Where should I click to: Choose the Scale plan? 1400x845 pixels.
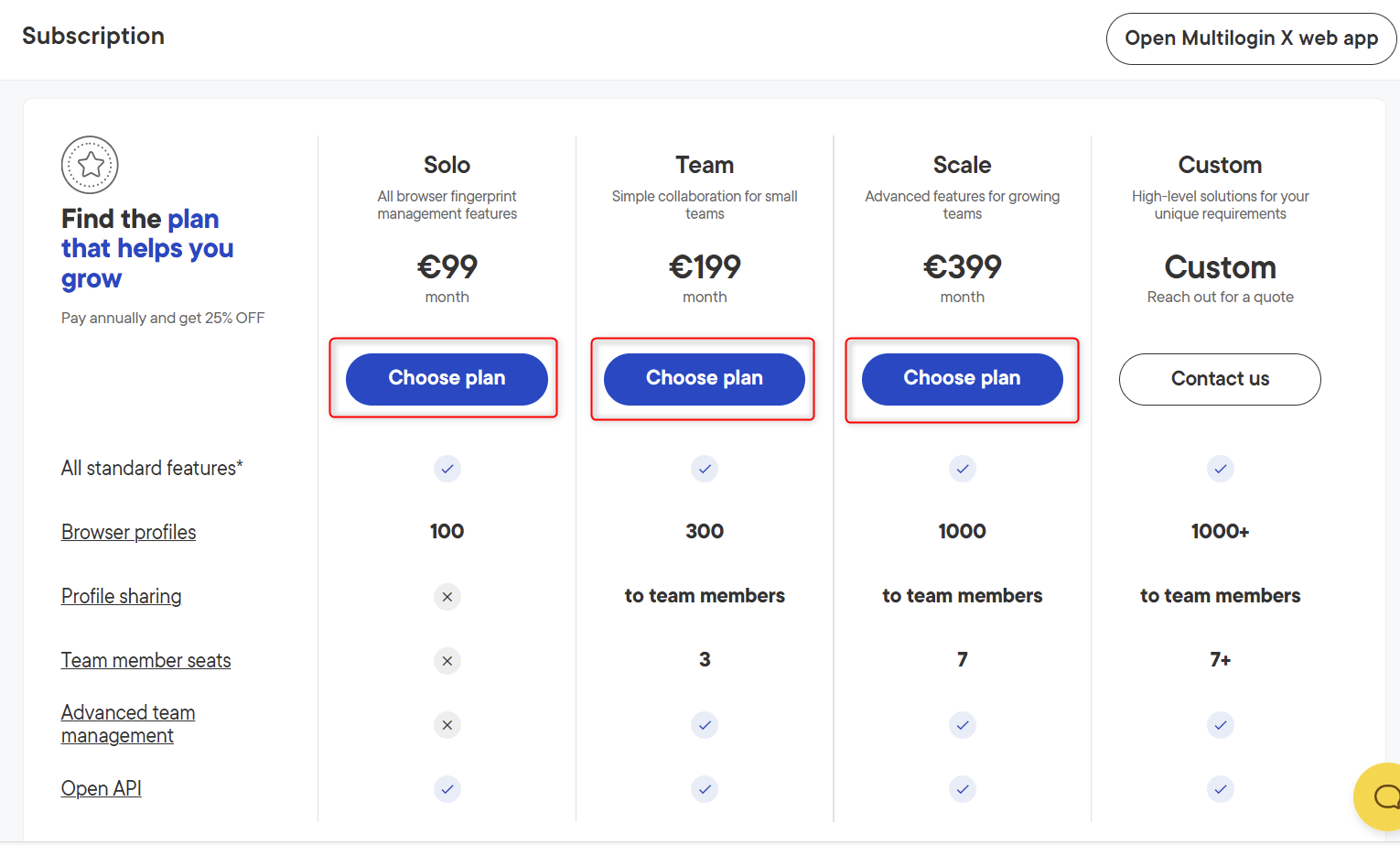point(963,379)
